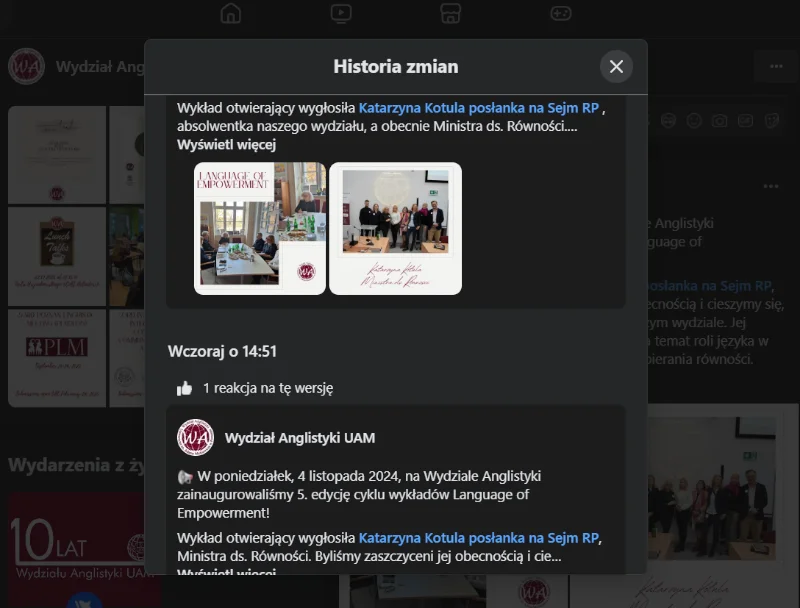
Task: View 1 reakcja na tę wersję
Action: pos(268,388)
